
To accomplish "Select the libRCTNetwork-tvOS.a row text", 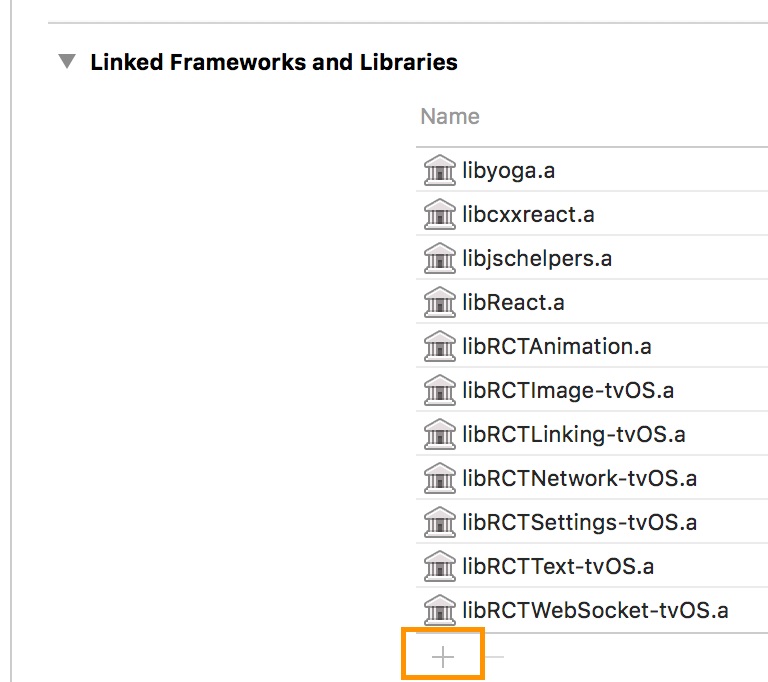I will pos(579,478).
